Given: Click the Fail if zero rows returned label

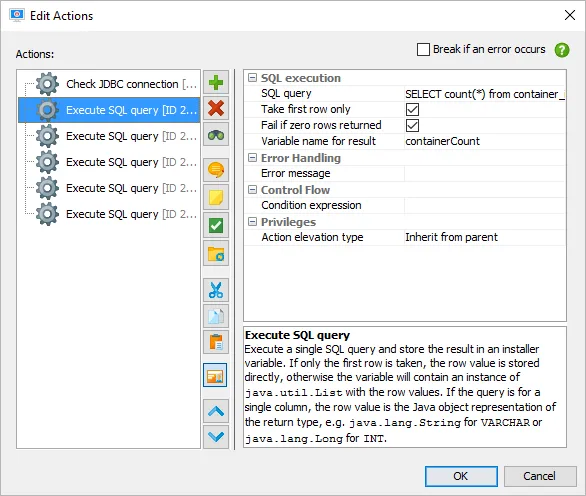Looking at the screenshot, I should click(x=321, y=125).
